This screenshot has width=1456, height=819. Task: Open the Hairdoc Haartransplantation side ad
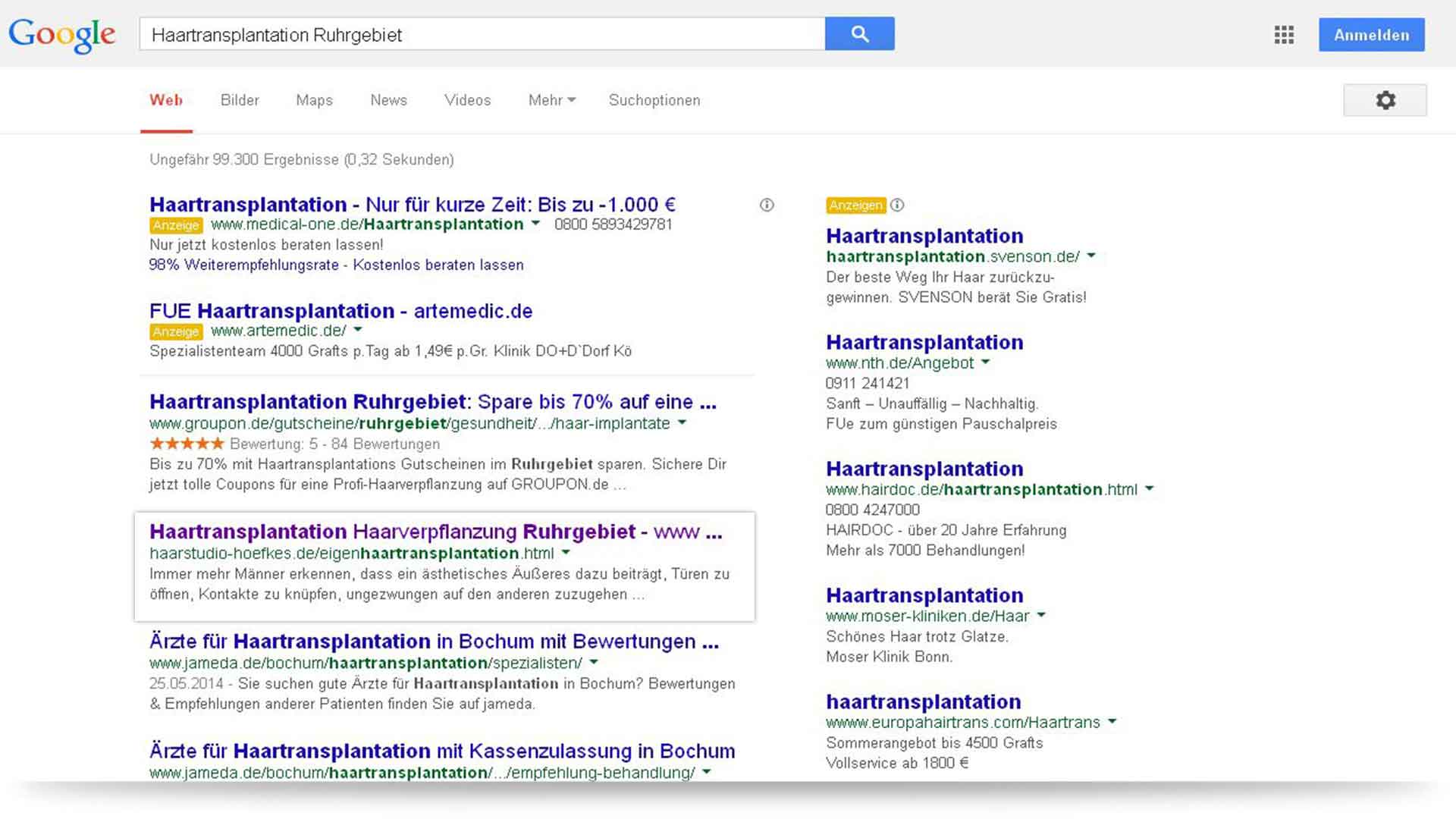(x=924, y=469)
